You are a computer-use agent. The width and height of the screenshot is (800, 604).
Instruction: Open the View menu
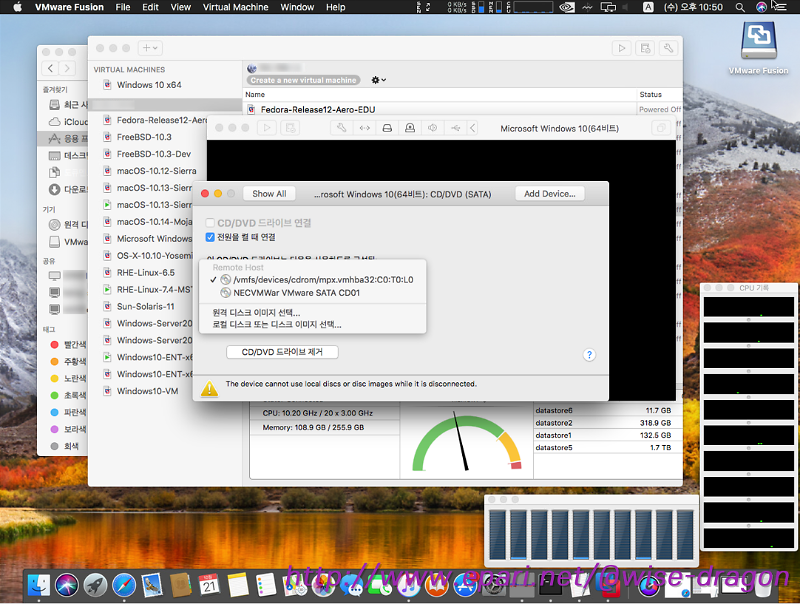181,7
